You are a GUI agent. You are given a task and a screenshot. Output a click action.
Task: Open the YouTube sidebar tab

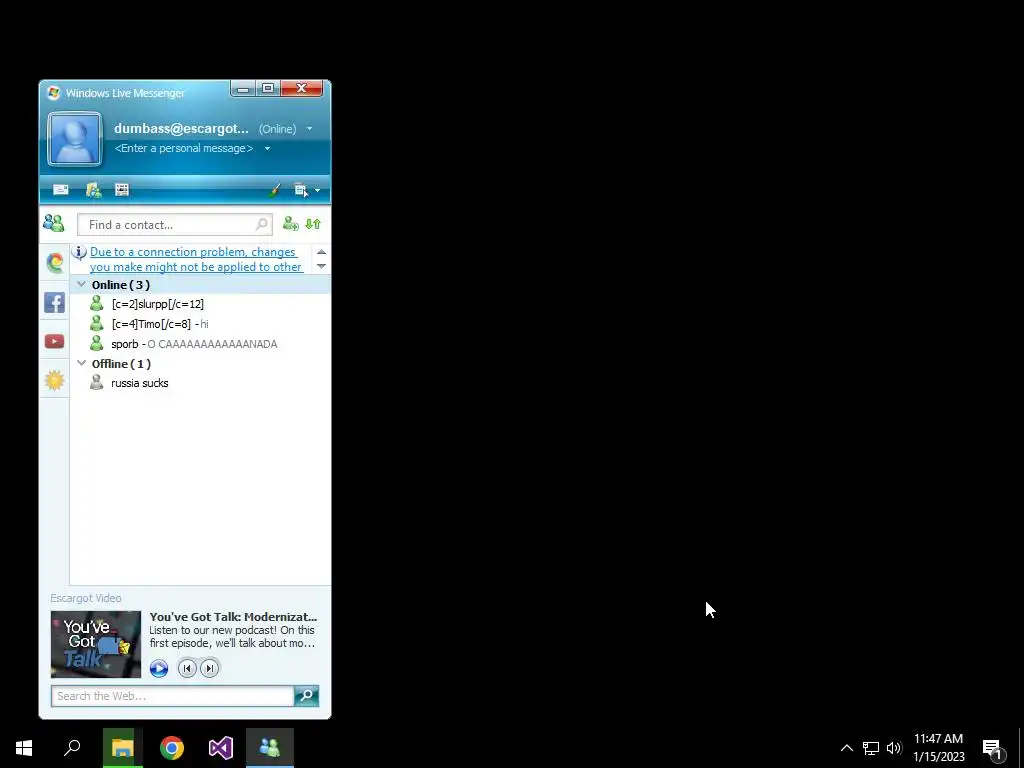(54, 342)
